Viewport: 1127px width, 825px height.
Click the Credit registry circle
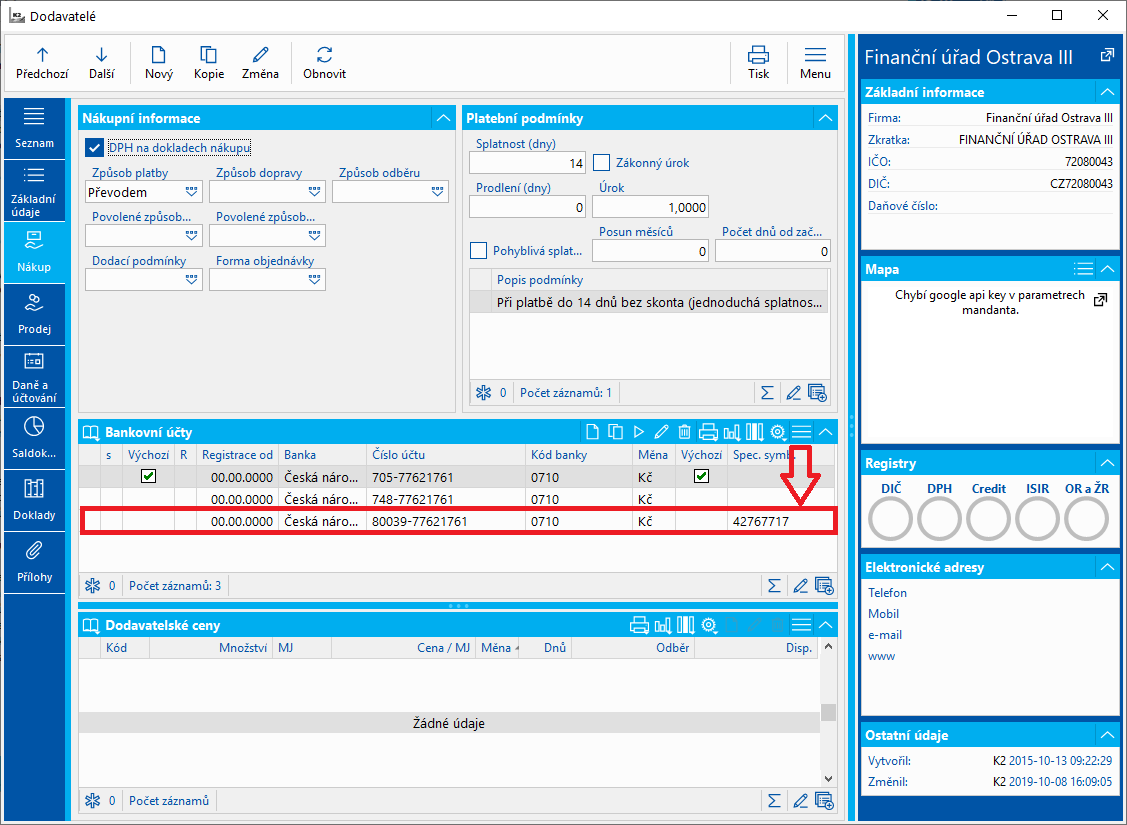tap(988, 518)
